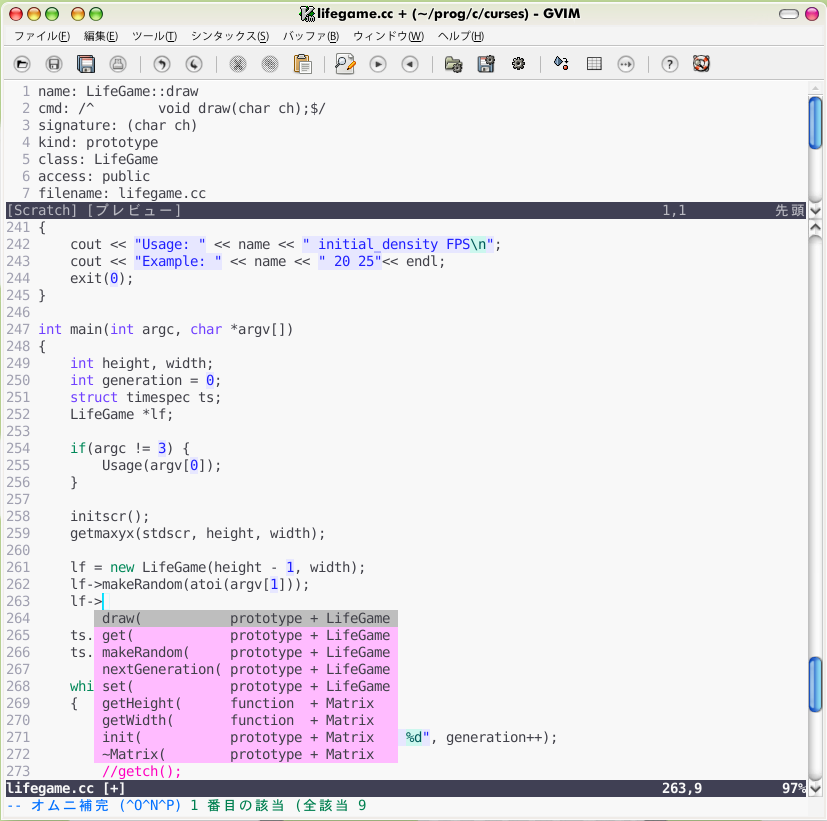Click 'getmaxyx(stdscr, height, width);' line
This screenshot has width=827, height=821.
coord(198,533)
